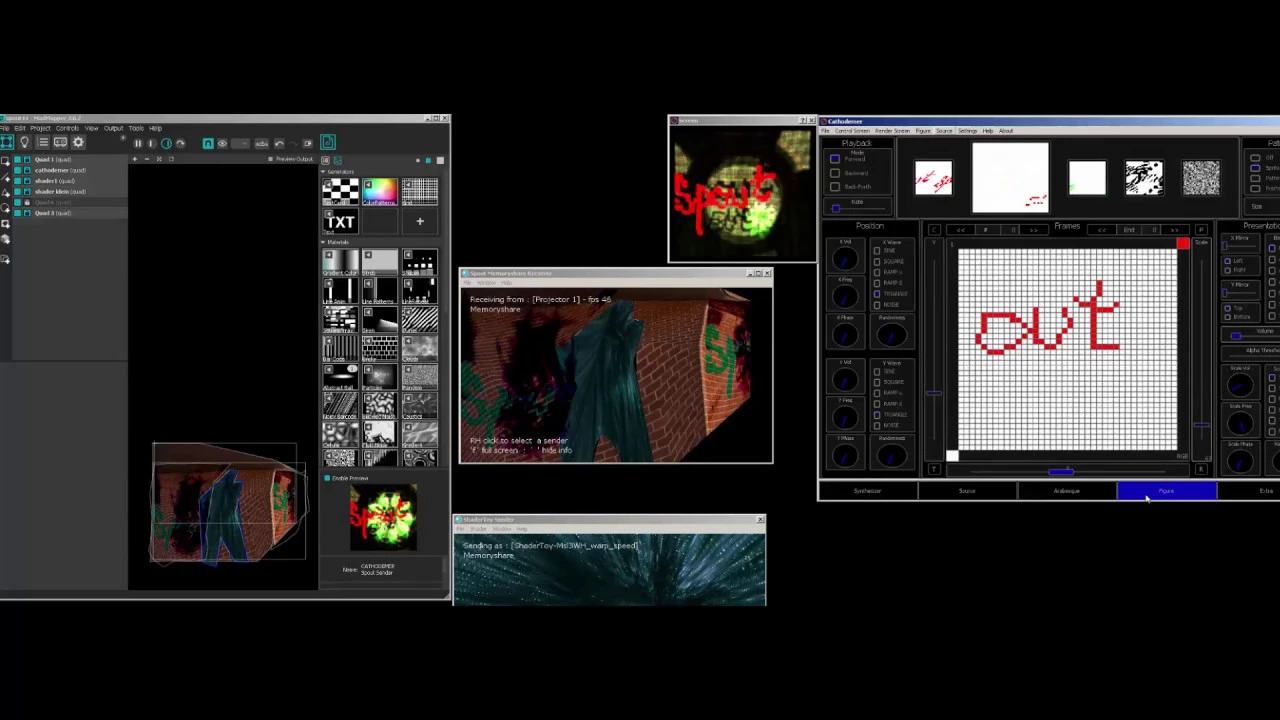Click the T button below the Y slider
Image resolution: width=1280 pixels, height=720 pixels.
coord(934,469)
